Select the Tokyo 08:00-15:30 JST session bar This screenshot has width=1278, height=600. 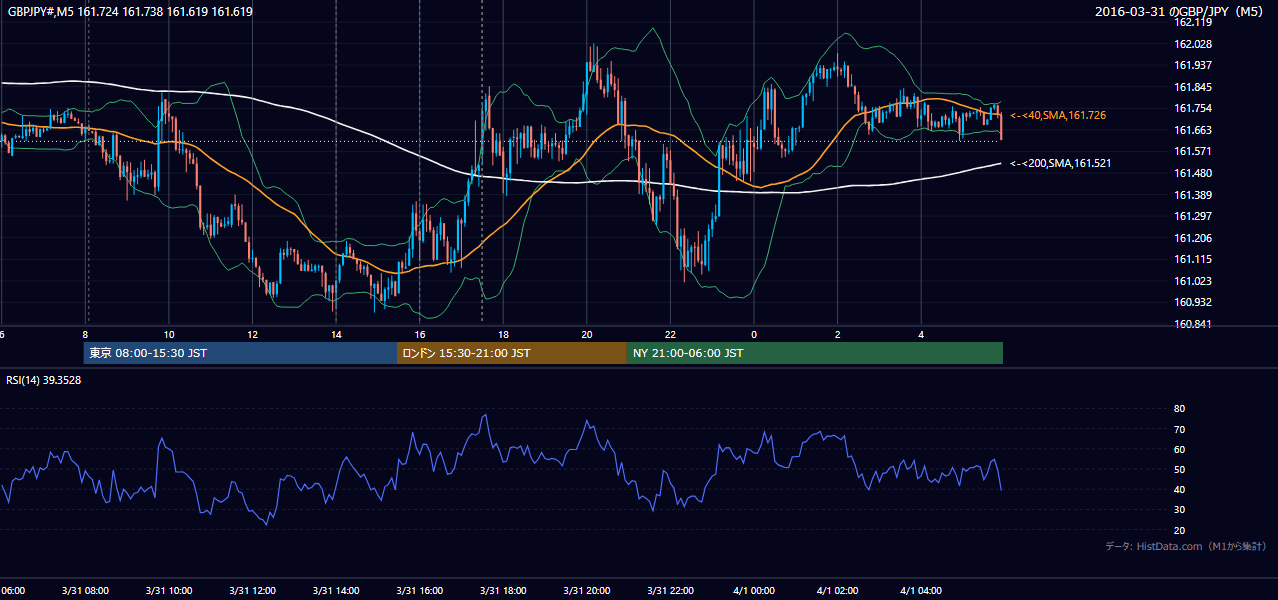coord(240,353)
